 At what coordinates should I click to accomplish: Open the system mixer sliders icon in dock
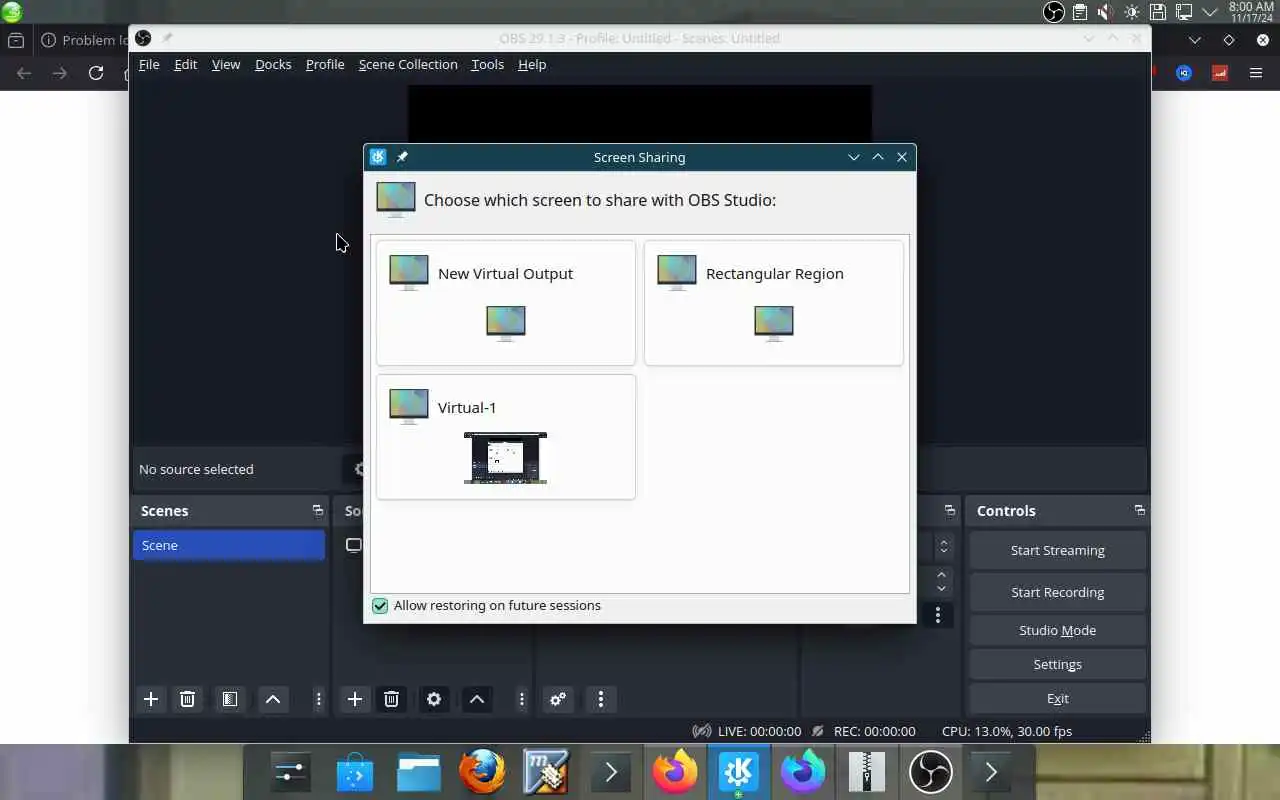pos(290,773)
